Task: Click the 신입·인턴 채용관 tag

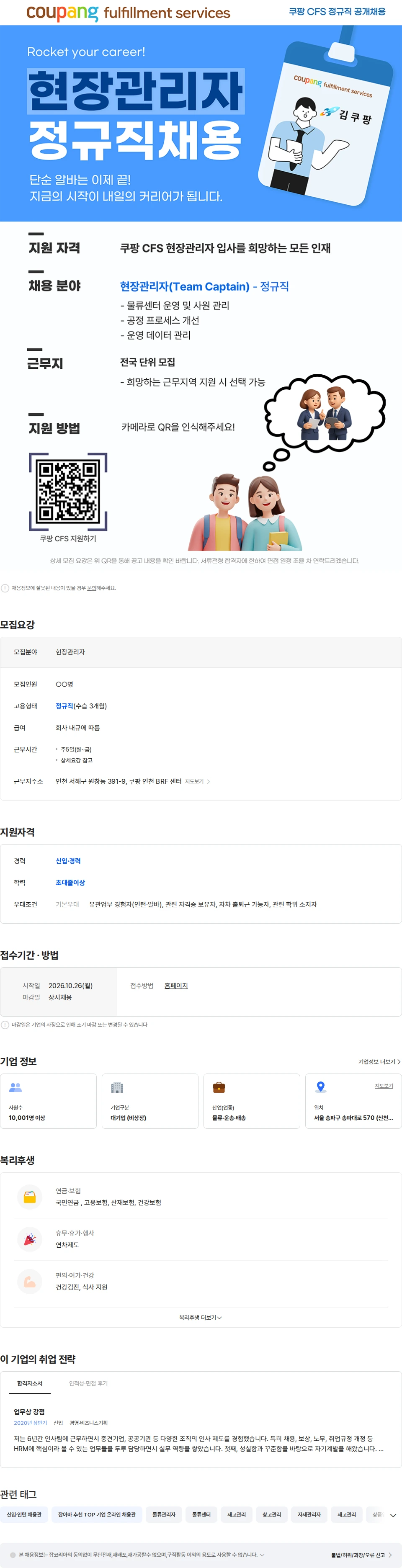Action: click(x=24, y=1514)
